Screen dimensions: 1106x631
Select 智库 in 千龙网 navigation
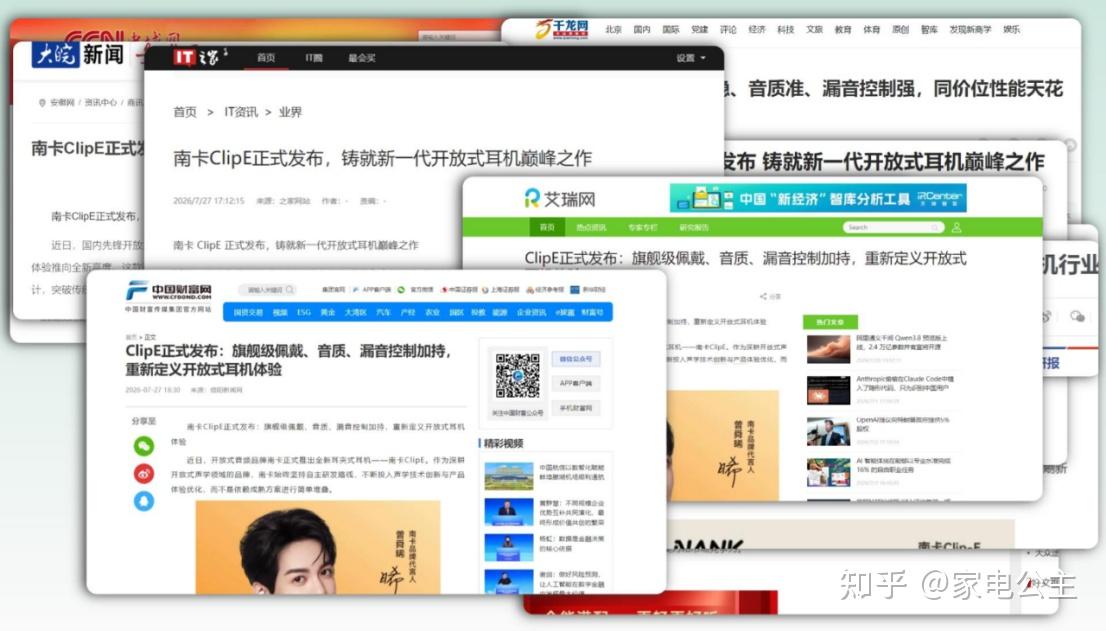(x=929, y=30)
